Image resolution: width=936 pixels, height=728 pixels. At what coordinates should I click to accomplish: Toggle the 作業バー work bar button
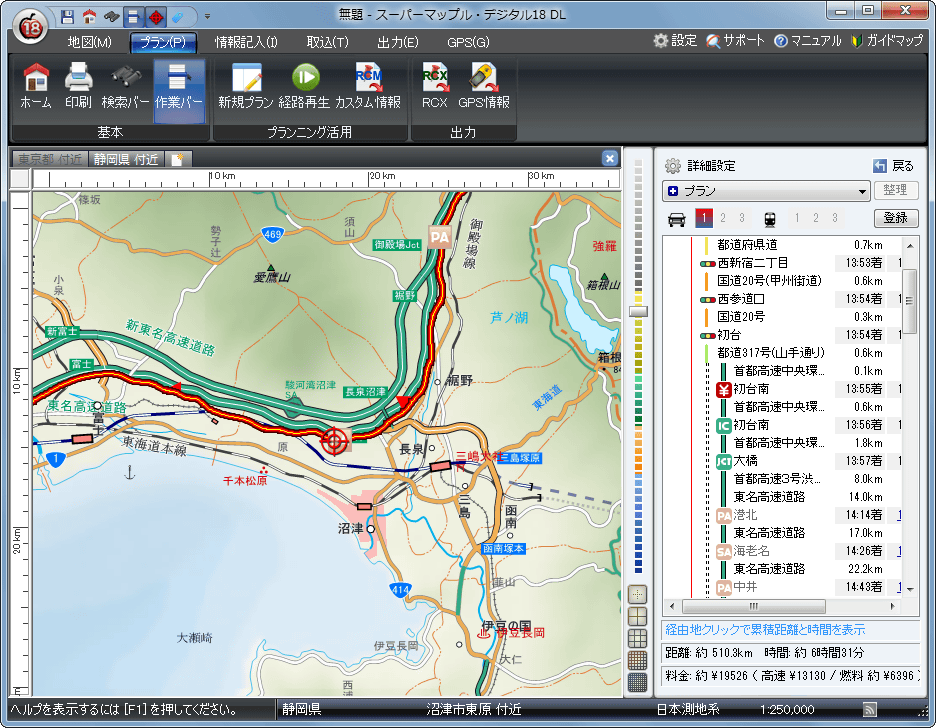[179, 86]
